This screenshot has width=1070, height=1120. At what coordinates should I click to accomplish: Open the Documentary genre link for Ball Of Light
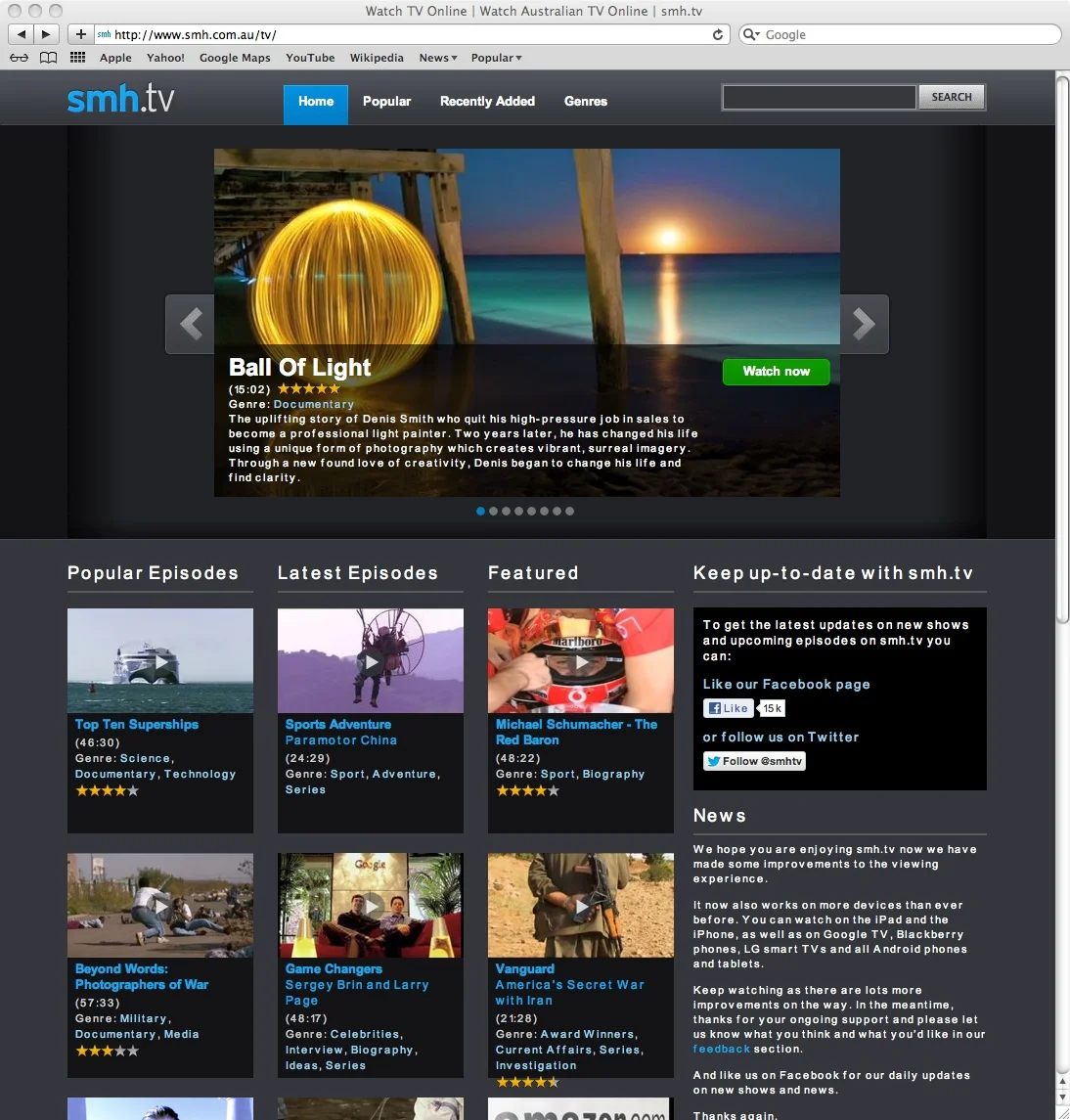click(x=314, y=404)
